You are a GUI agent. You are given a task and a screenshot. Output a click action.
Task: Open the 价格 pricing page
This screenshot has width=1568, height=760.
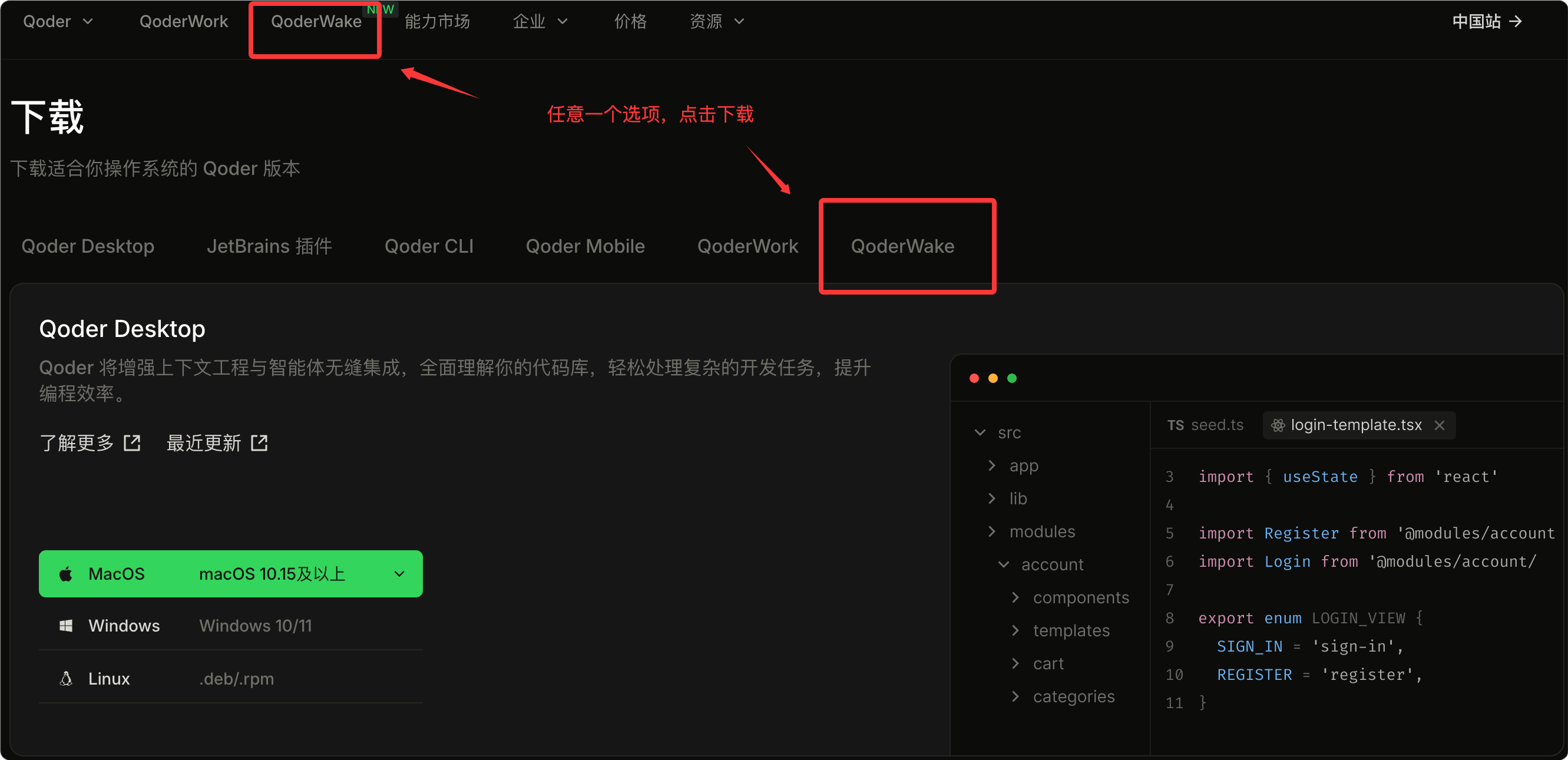click(630, 21)
